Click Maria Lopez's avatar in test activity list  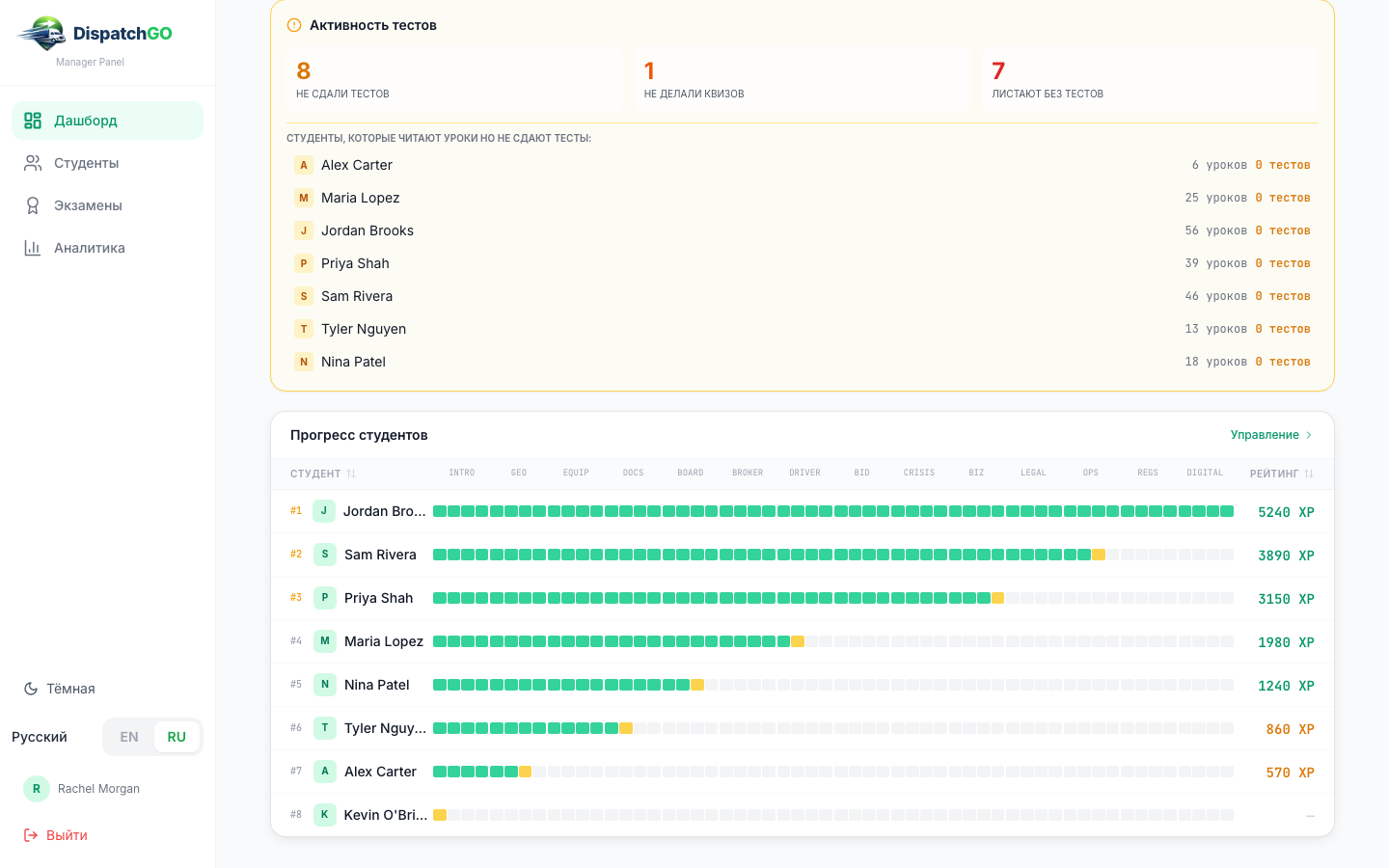(304, 198)
